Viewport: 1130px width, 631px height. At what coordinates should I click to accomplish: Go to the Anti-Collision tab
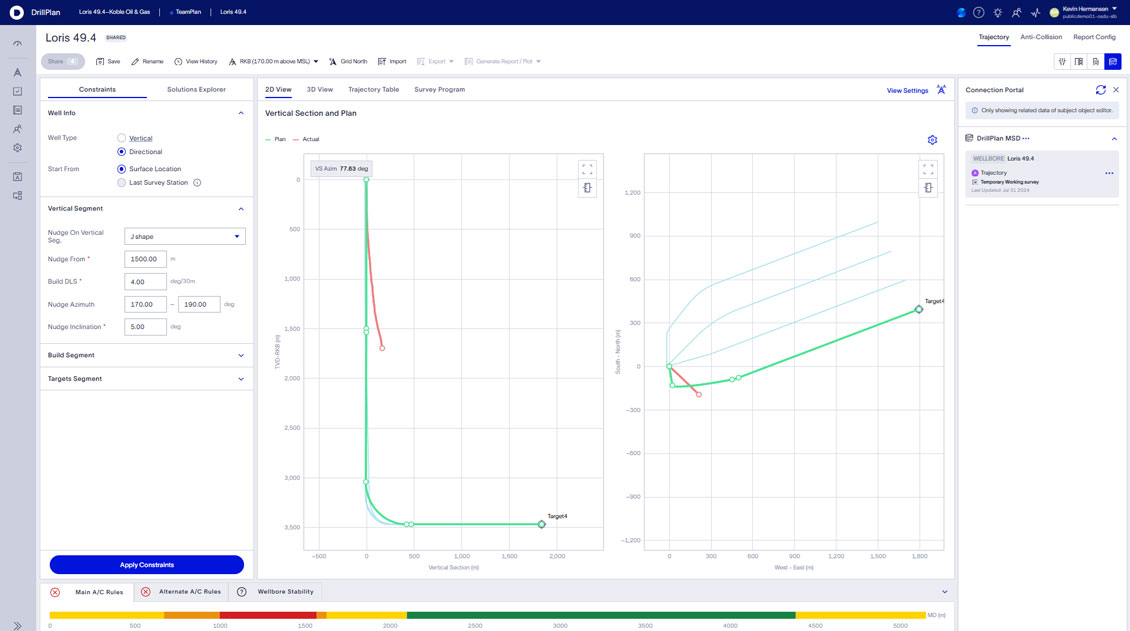1041,37
